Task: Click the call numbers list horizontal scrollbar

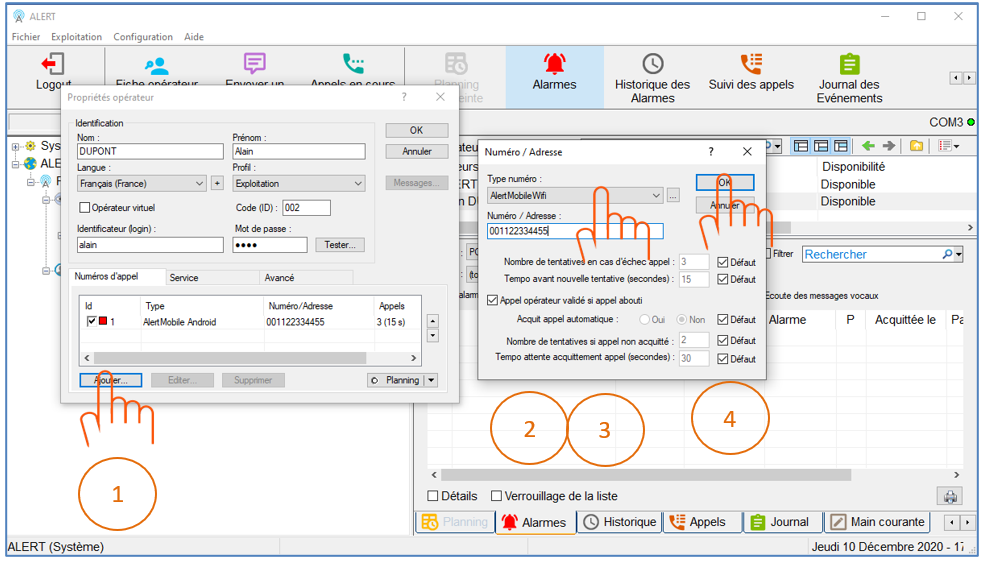Action: 250,358
